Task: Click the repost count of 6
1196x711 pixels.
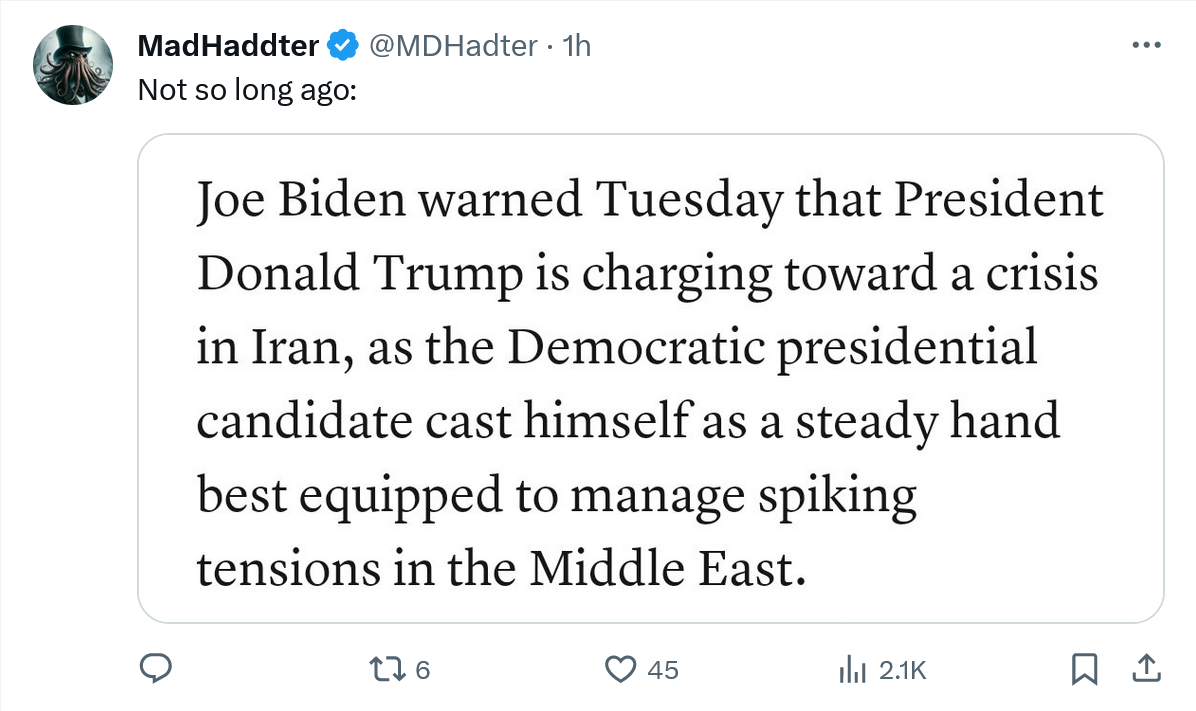Action: coord(422,670)
